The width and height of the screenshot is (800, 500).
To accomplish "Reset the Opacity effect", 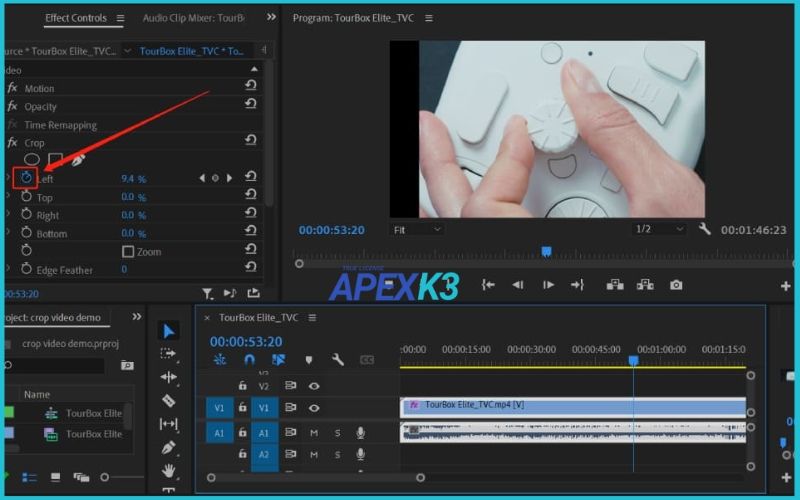I will 251,104.
